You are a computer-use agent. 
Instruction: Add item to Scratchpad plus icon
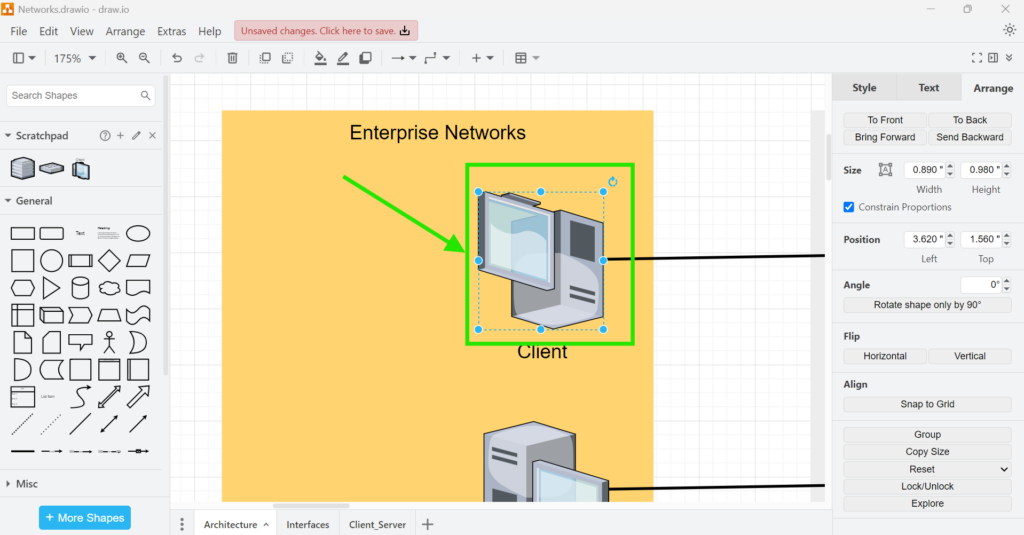[x=120, y=135]
